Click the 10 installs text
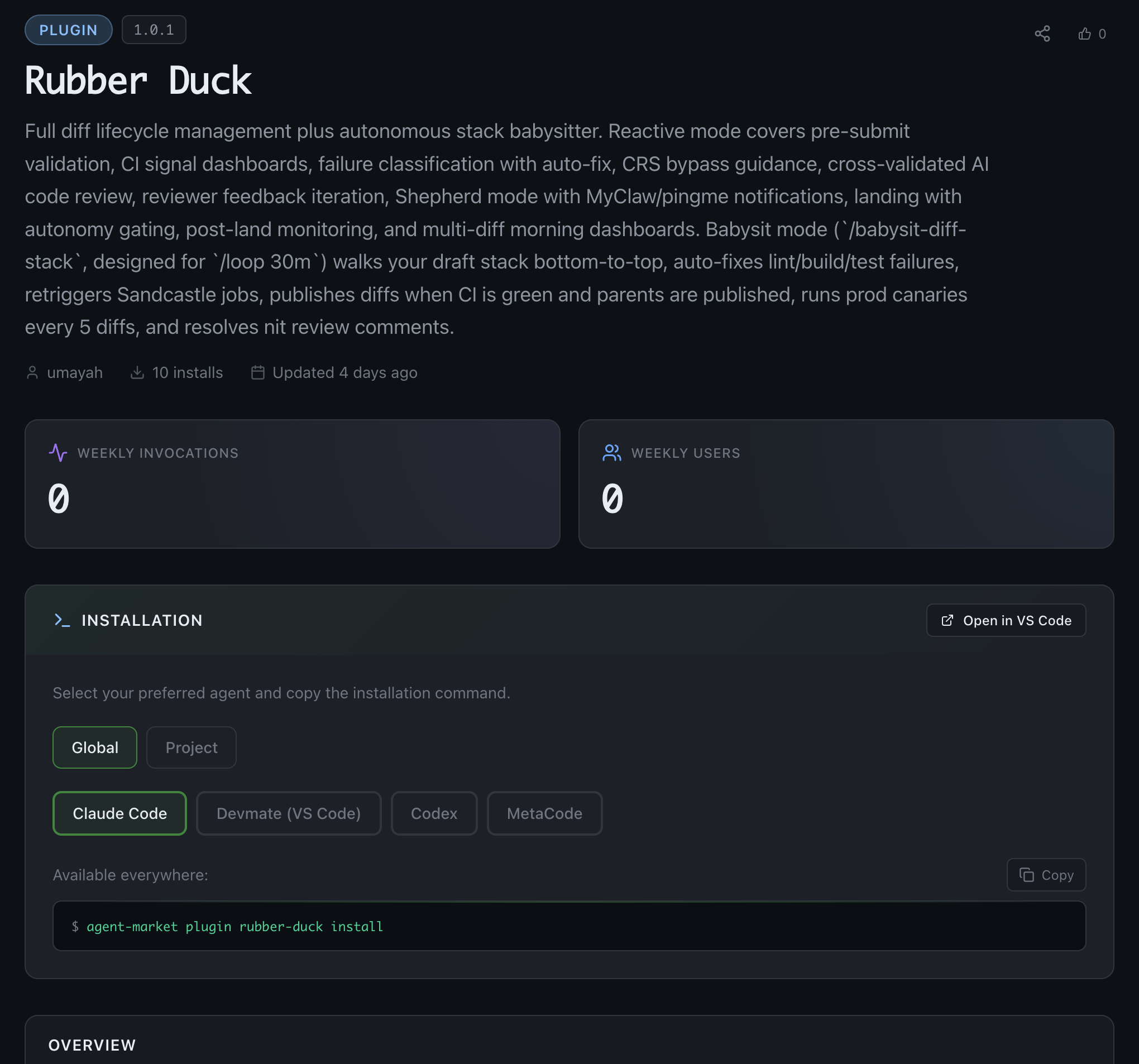1139x1064 pixels. tap(188, 372)
